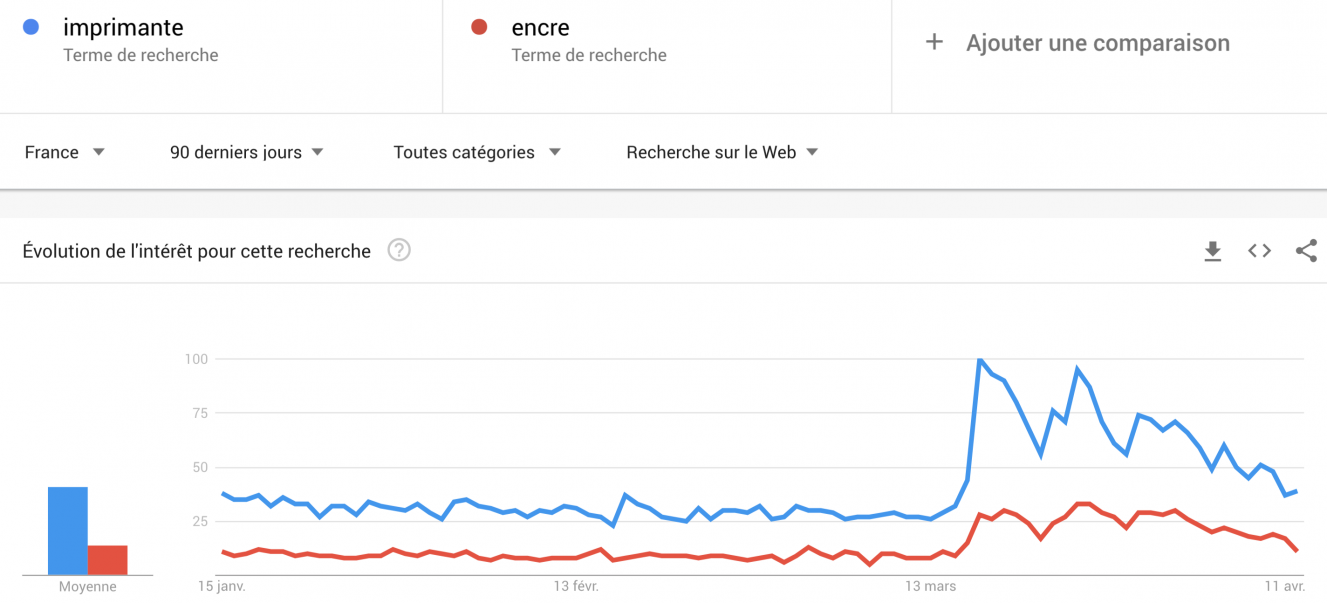This screenshot has width=1327, height=603.
Task: Edit the imprimante search term
Action: [x=123, y=28]
